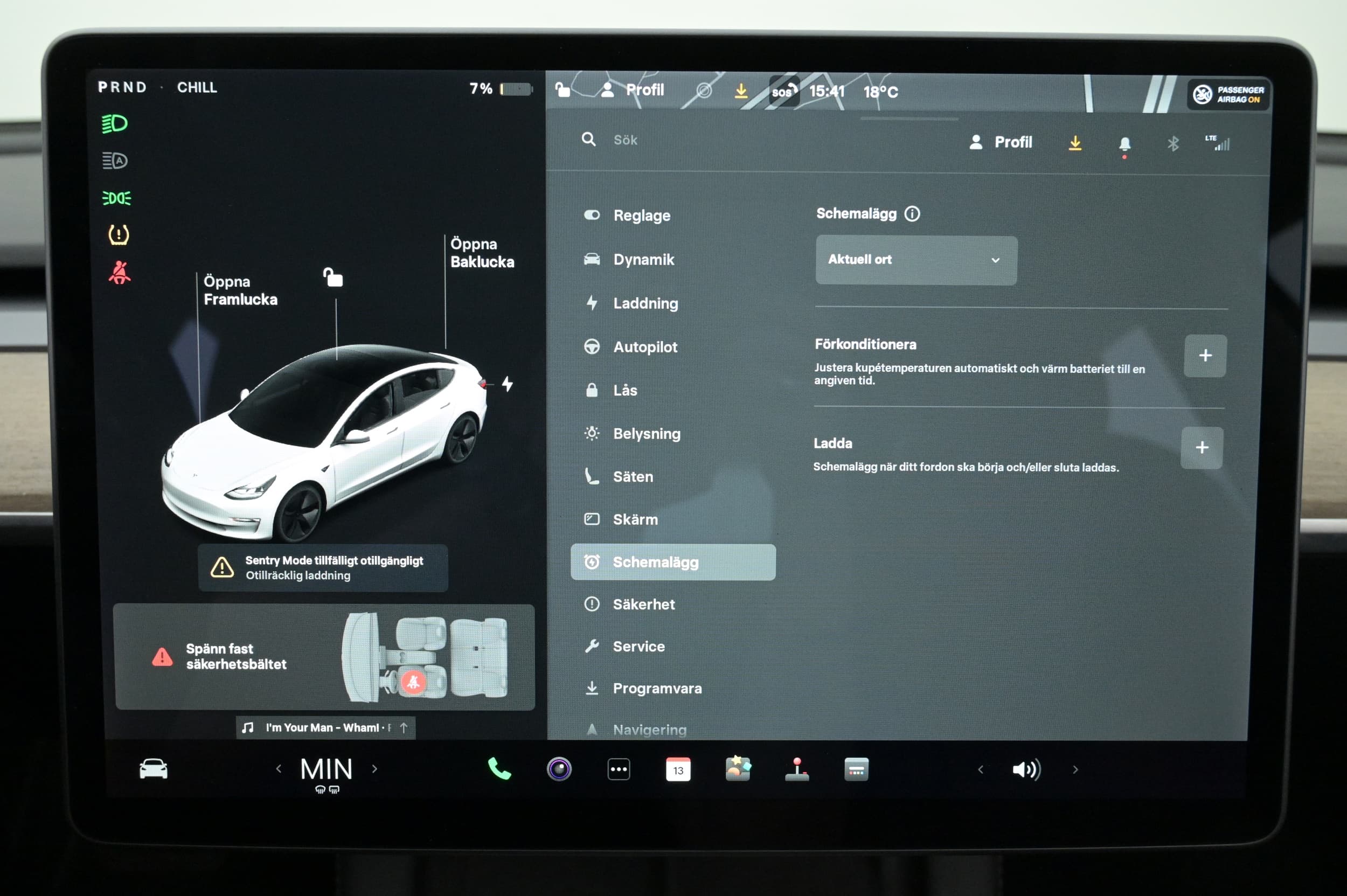Expand the now playing I'm Your Man bar
This screenshot has height=896, width=1347.
325,727
